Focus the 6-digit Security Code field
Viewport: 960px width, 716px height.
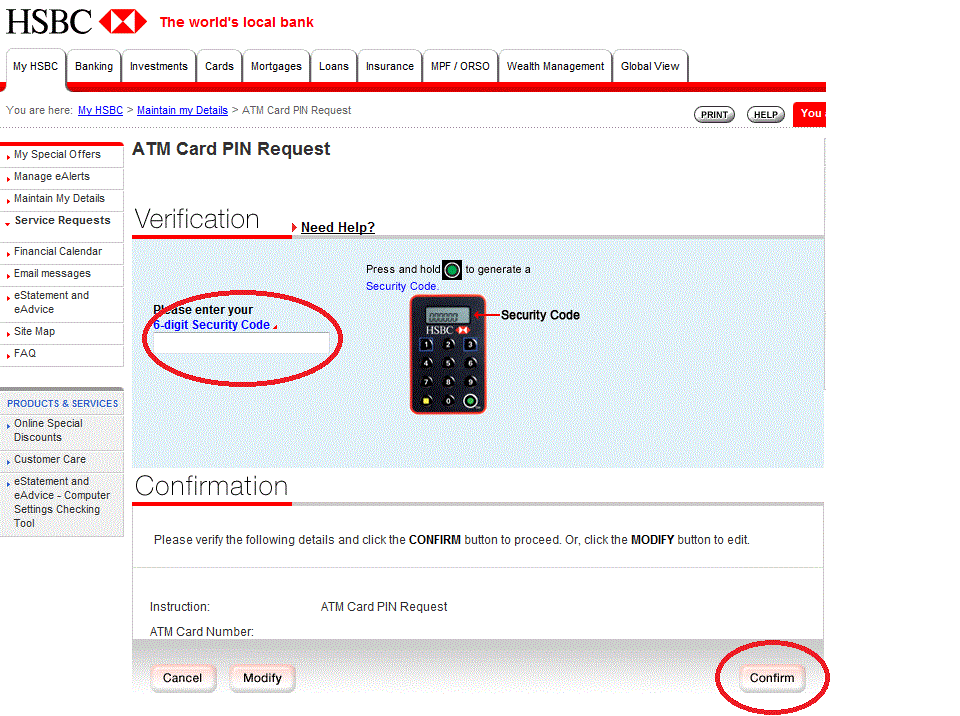pos(241,342)
